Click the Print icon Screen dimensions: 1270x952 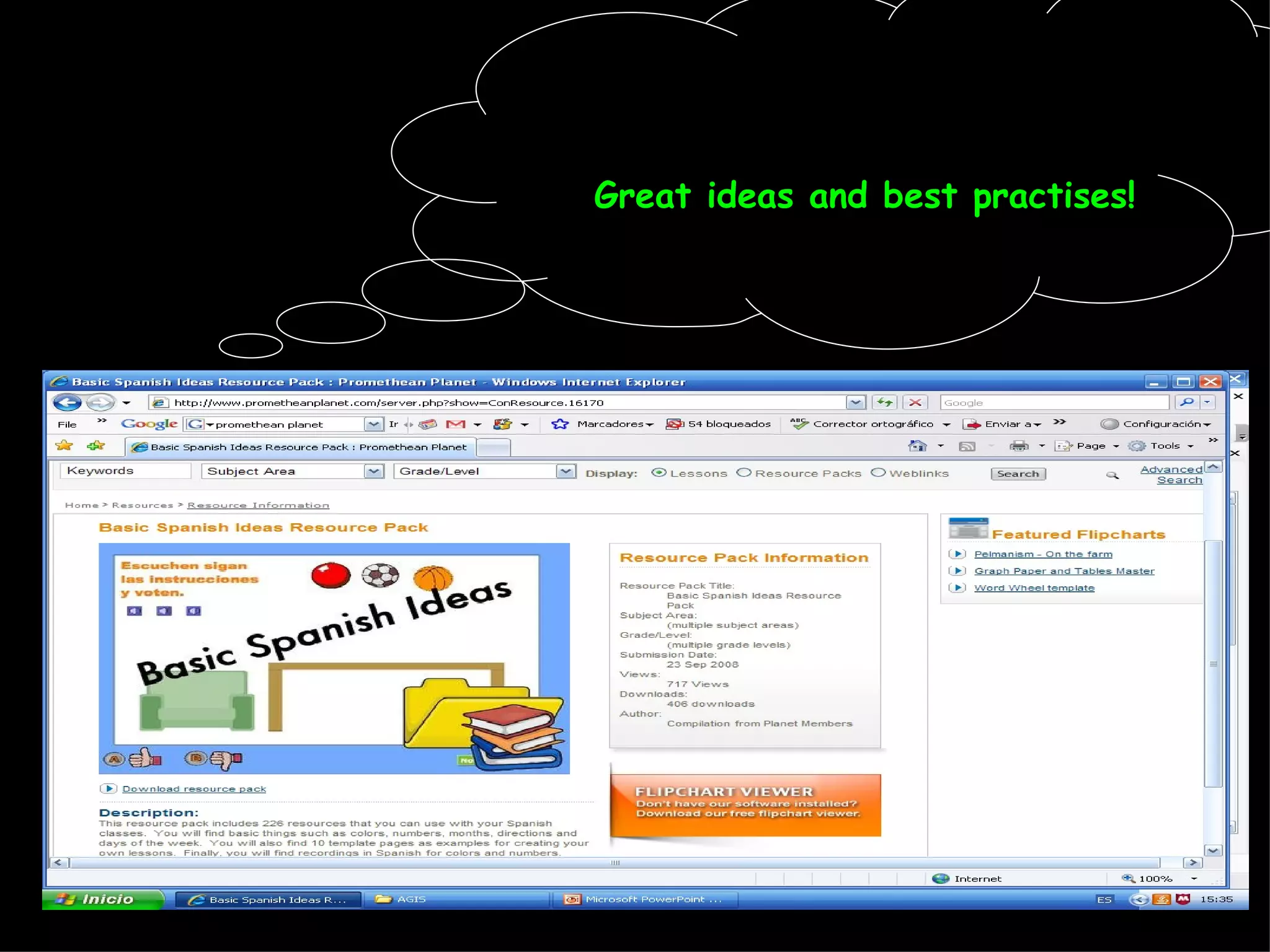(1019, 446)
